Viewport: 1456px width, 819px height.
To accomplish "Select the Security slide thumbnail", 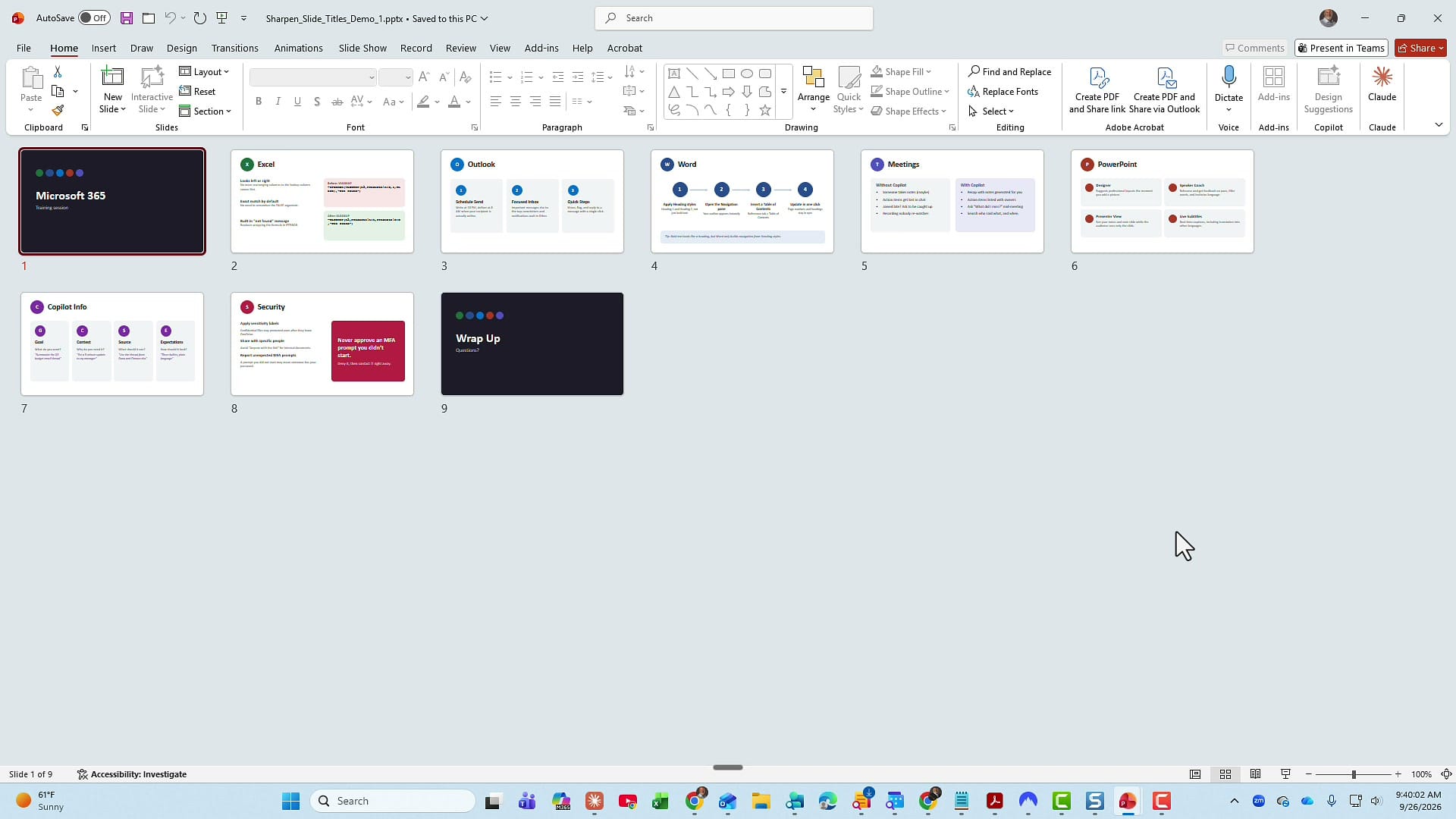I will 322,344.
